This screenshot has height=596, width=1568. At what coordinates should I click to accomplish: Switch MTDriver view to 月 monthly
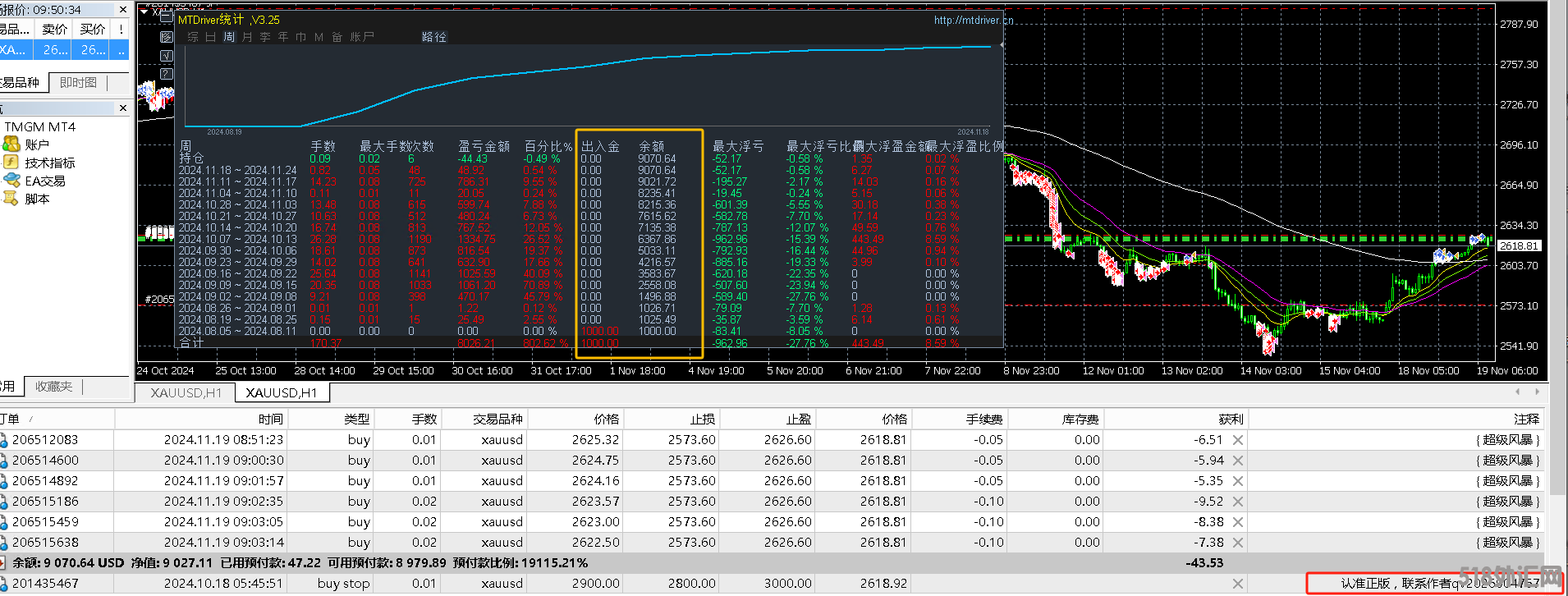247,37
